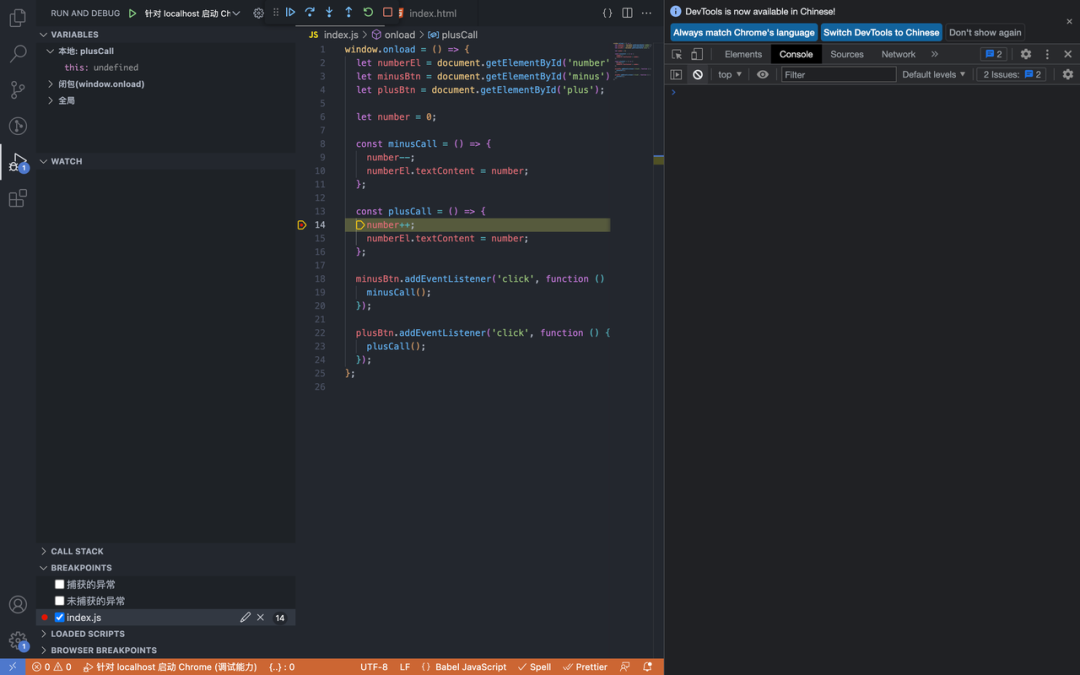Open the debug configuration dropdown

pos(192,13)
